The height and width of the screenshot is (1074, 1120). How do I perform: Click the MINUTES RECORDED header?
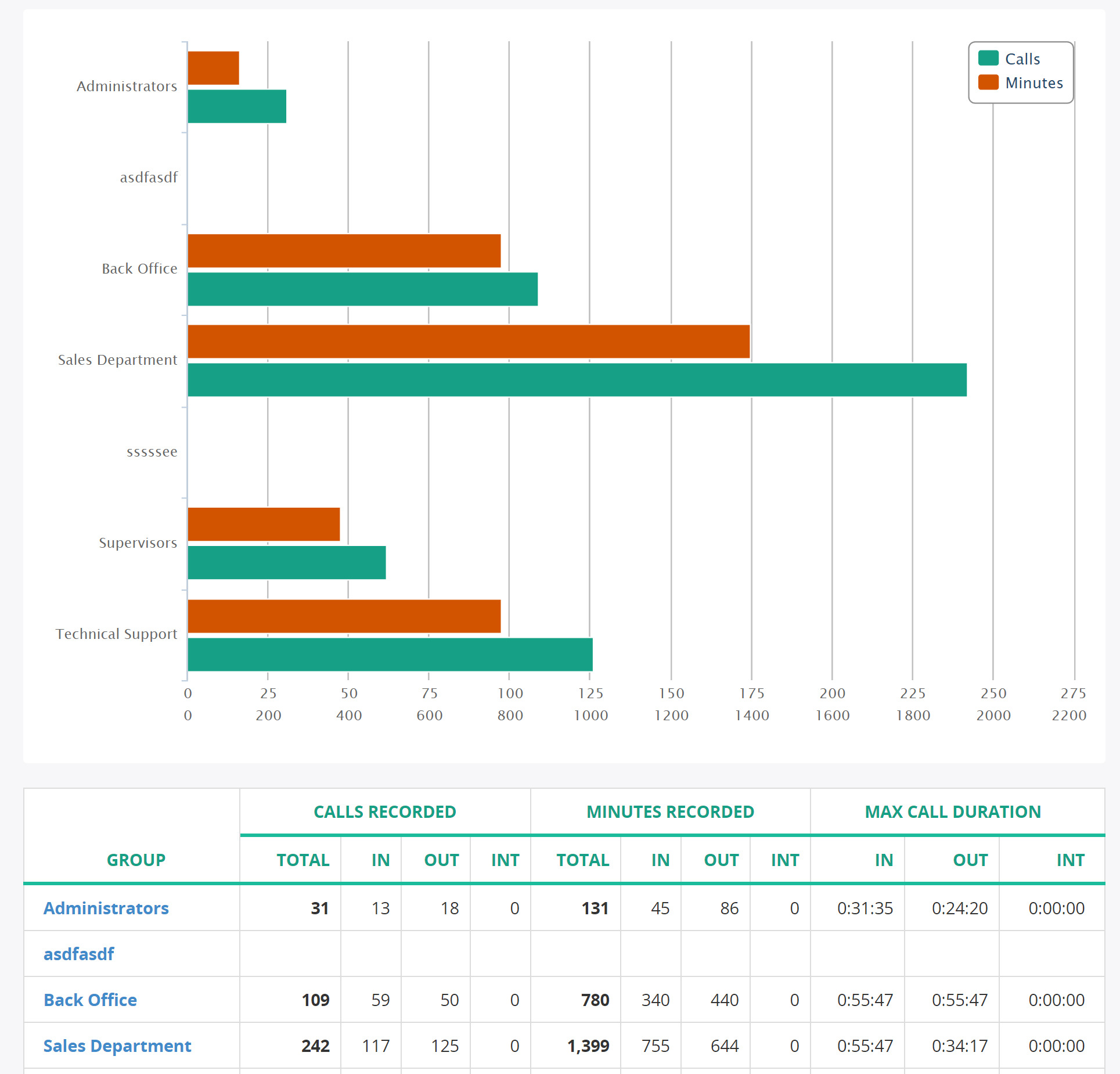670,811
